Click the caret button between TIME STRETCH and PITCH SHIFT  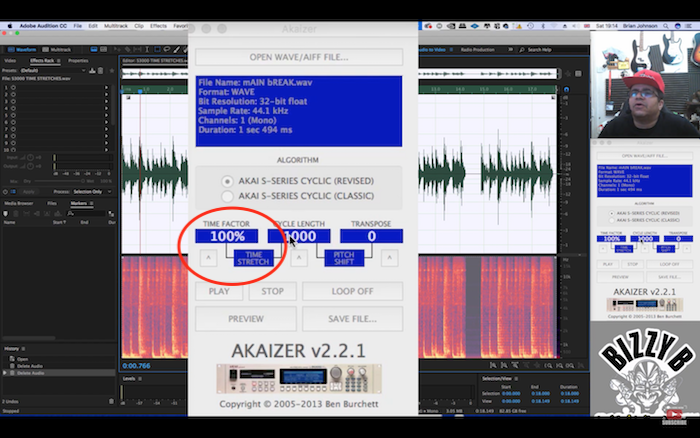(x=299, y=258)
